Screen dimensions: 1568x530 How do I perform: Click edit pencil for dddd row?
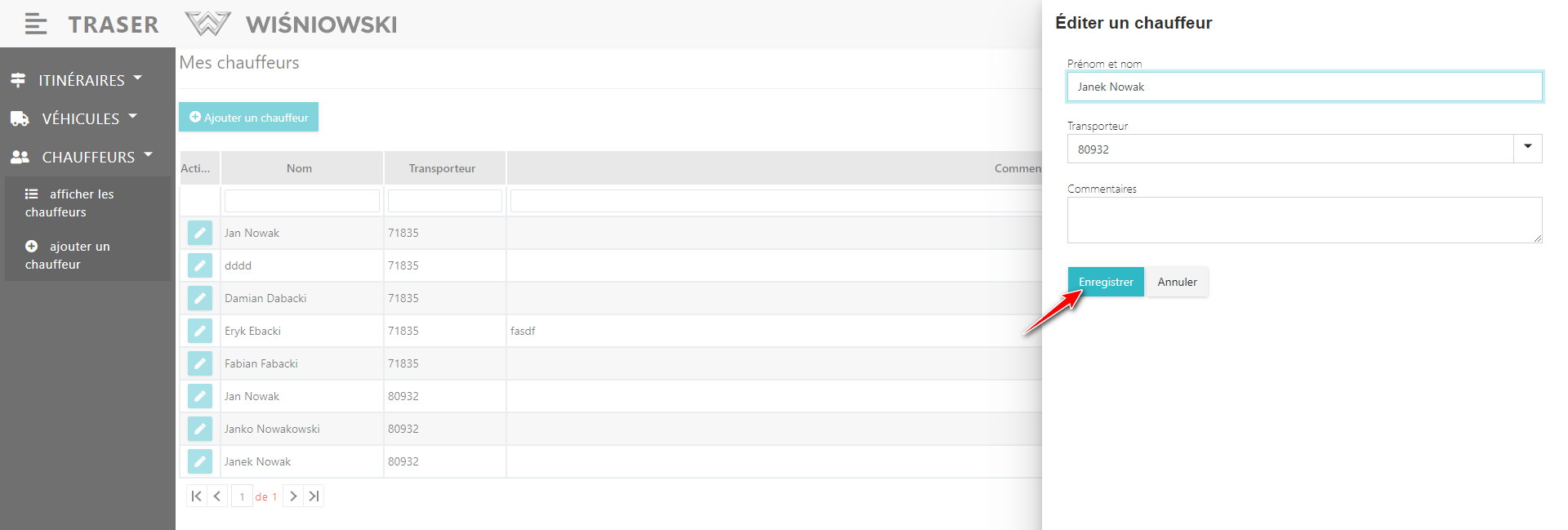click(200, 265)
